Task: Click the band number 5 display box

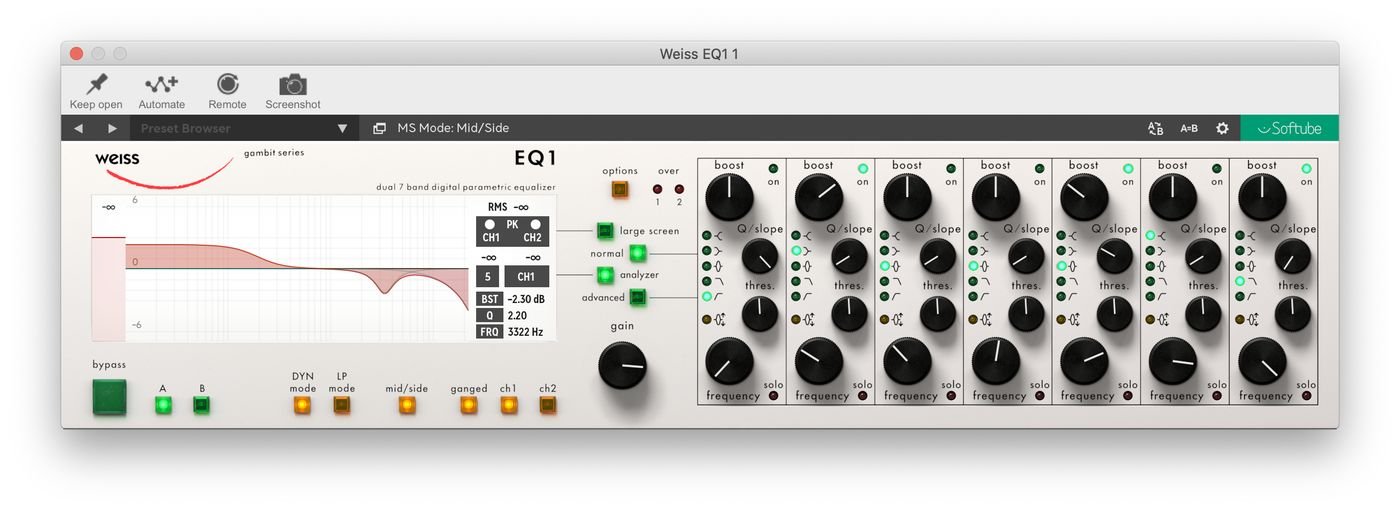Action: click(x=487, y=277)
